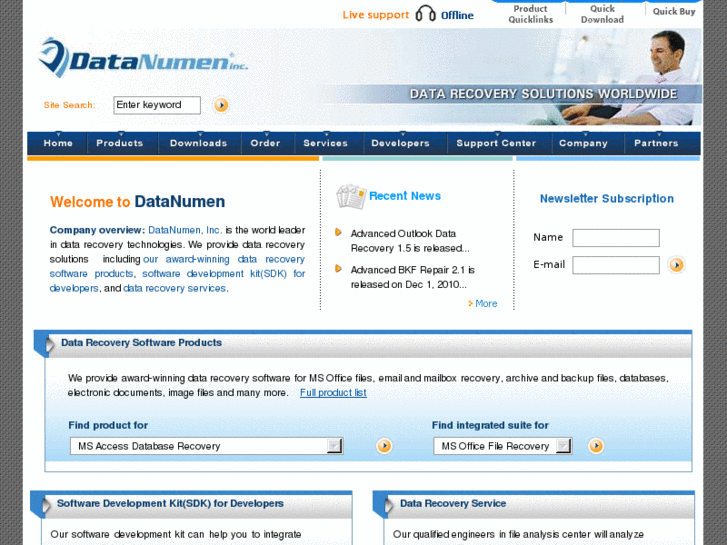
Task: Click the Site Search keyword field
Action: pos(157,105)
